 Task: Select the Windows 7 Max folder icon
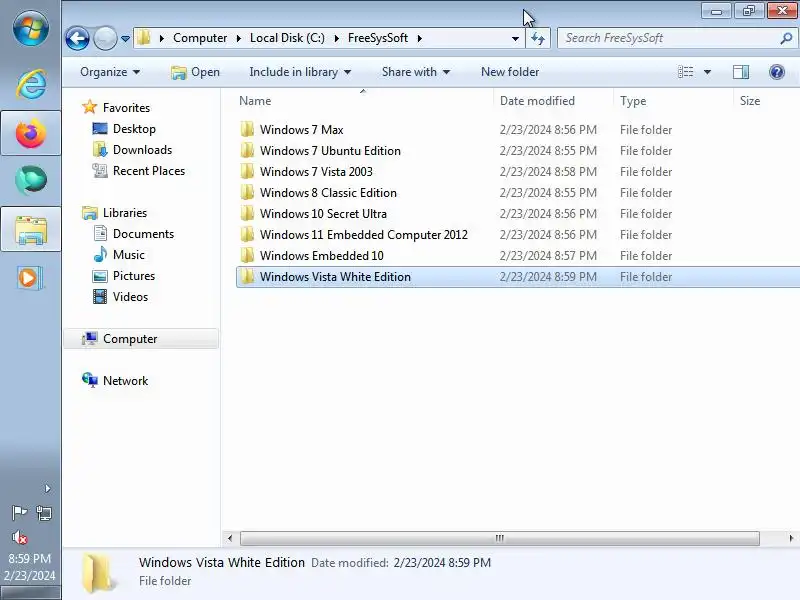point(247,130)
